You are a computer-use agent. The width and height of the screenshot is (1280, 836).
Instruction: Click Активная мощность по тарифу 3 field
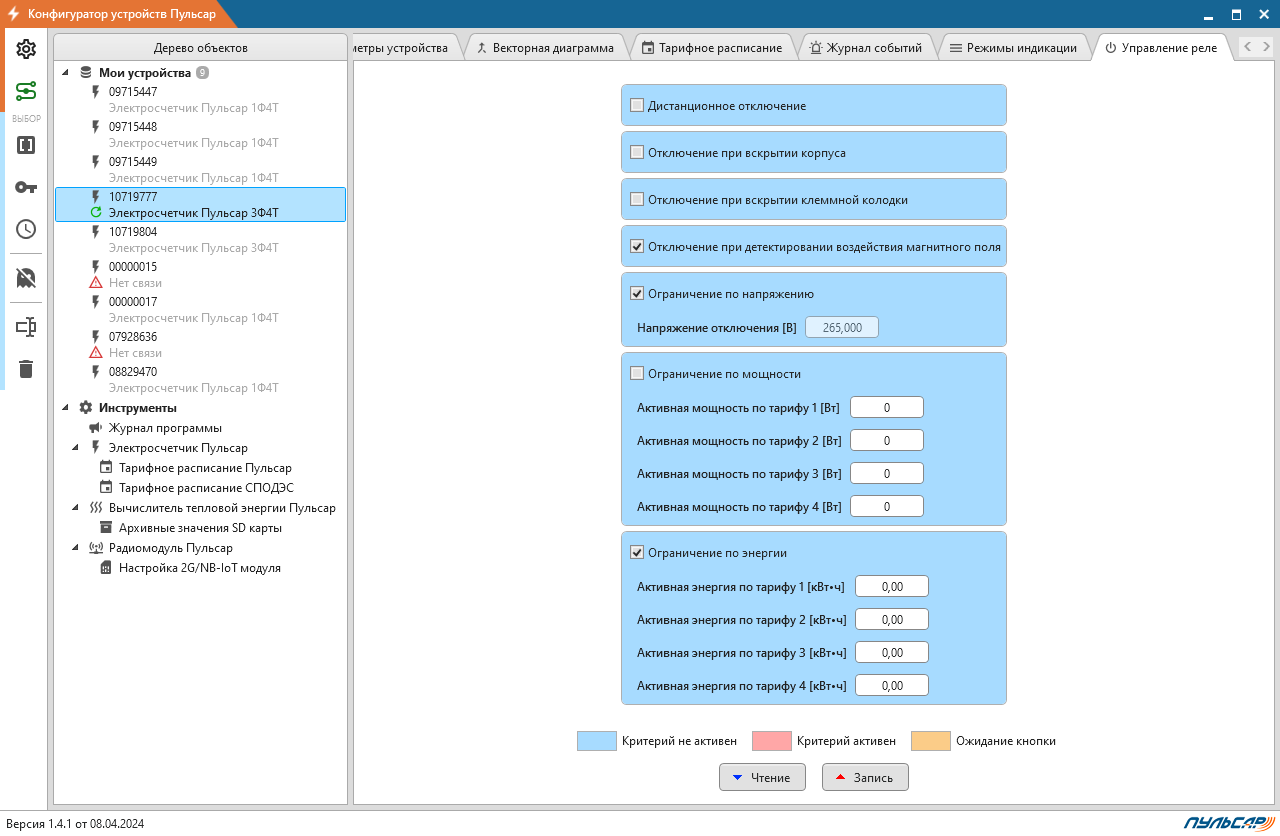(x=887, y=473)
